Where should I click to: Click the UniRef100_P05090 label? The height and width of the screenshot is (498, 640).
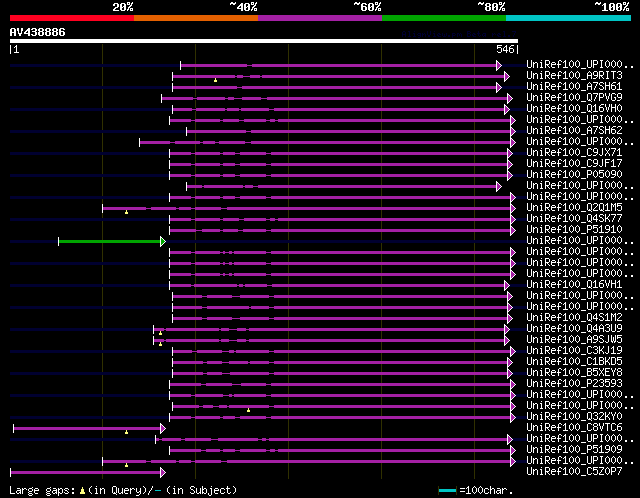[574, 175]
